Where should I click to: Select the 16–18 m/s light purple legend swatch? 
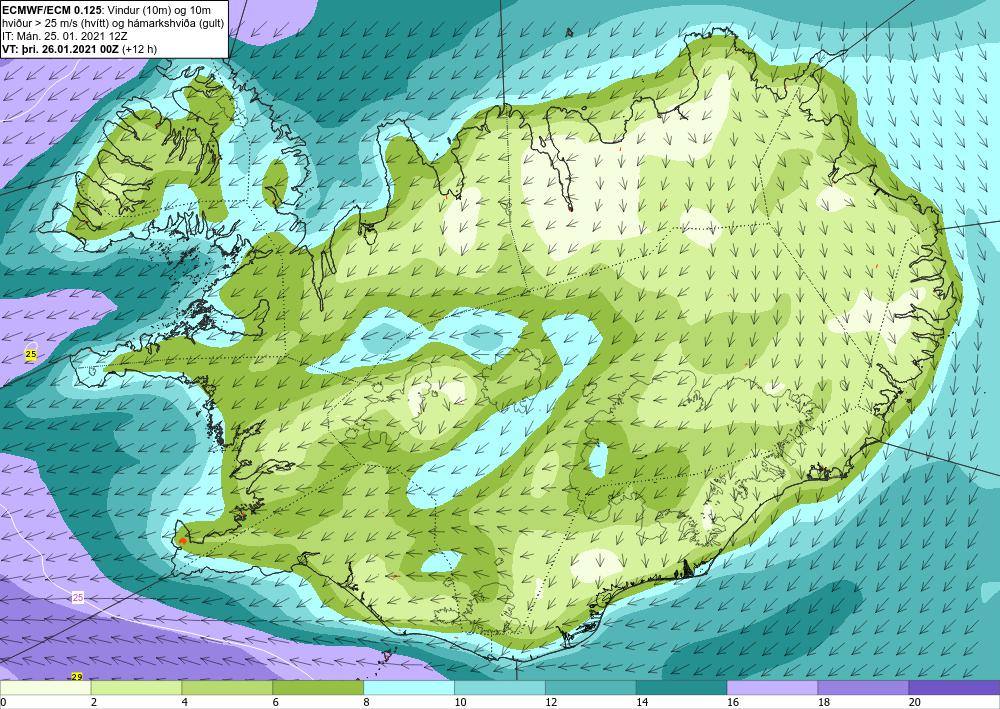click(x=772, y=688)
